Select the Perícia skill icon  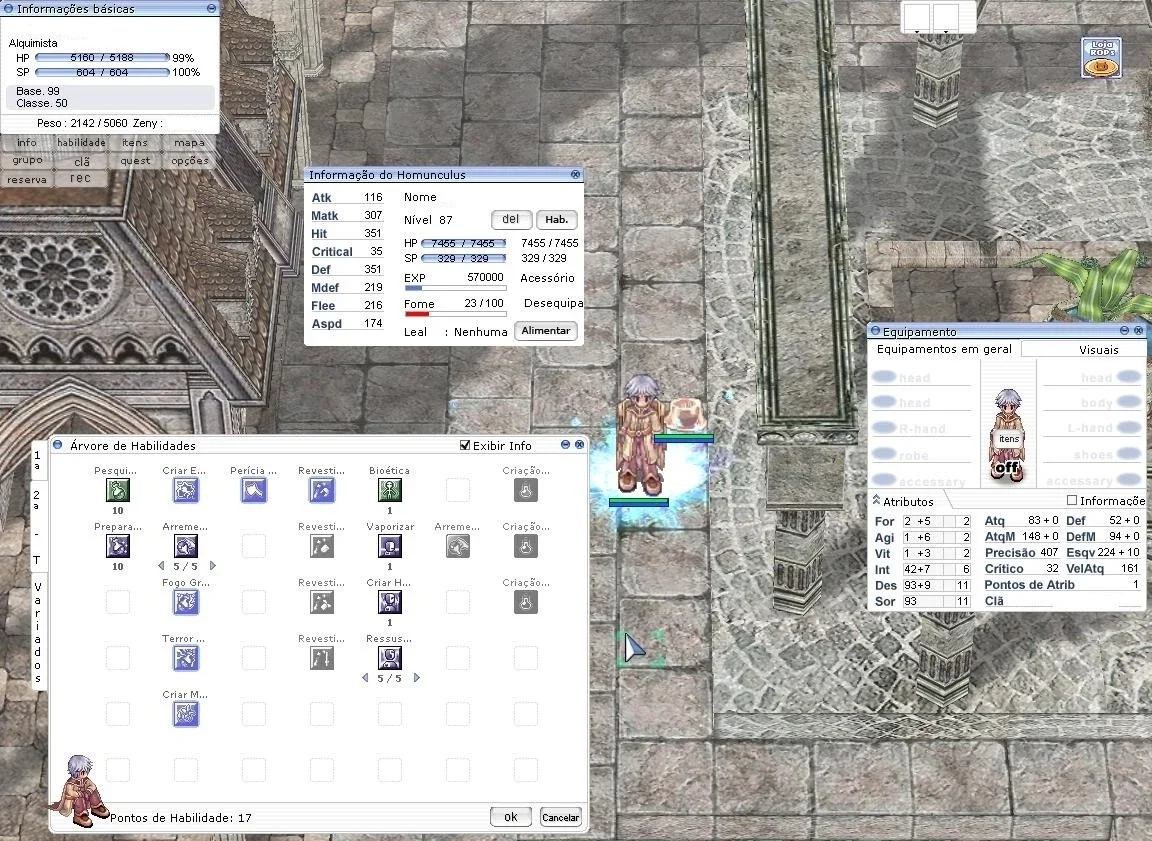click(x=253, y=490)
